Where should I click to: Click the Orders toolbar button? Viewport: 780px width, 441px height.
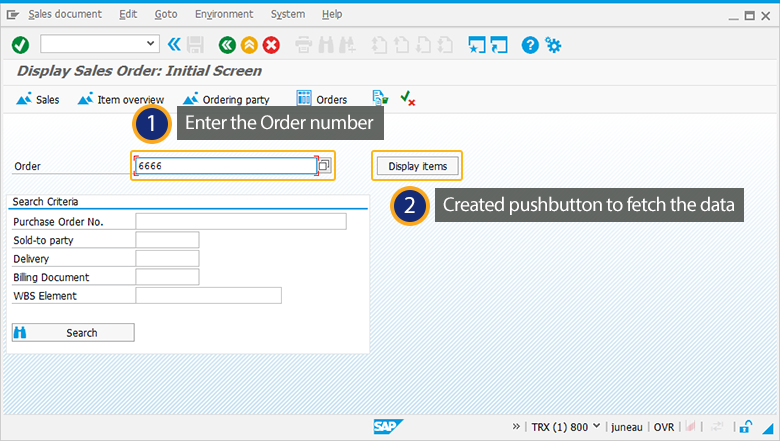[x=322, y=99]
